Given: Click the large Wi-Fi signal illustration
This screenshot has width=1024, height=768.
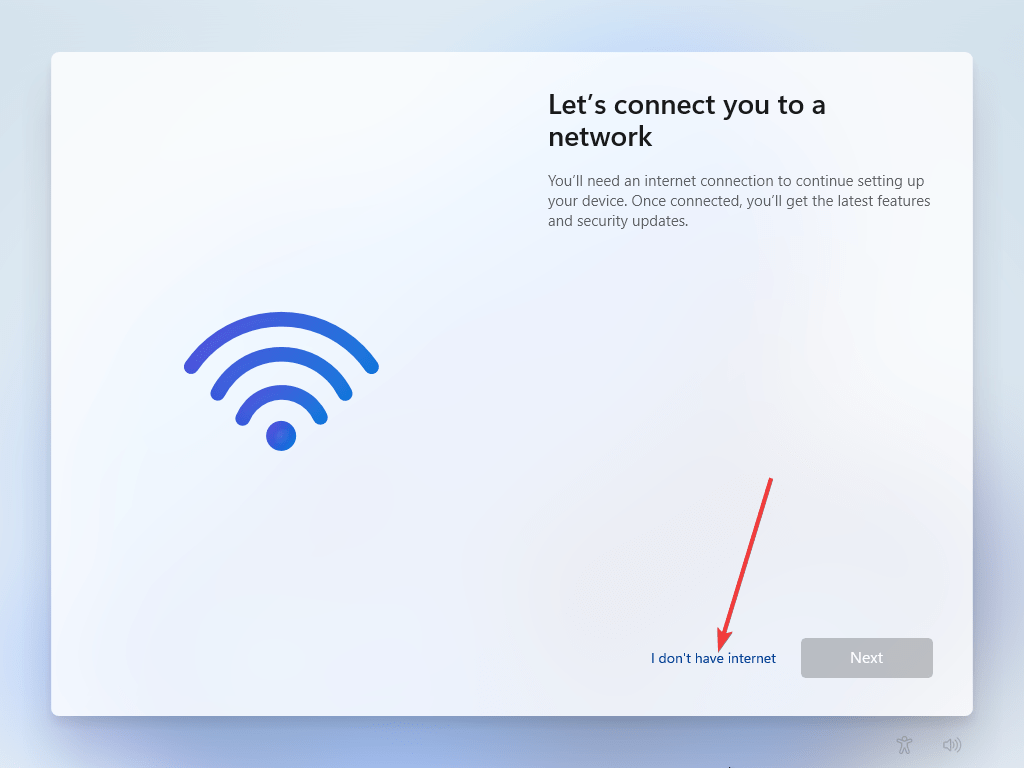Looking at the screenshot, I should coord(281,381).
